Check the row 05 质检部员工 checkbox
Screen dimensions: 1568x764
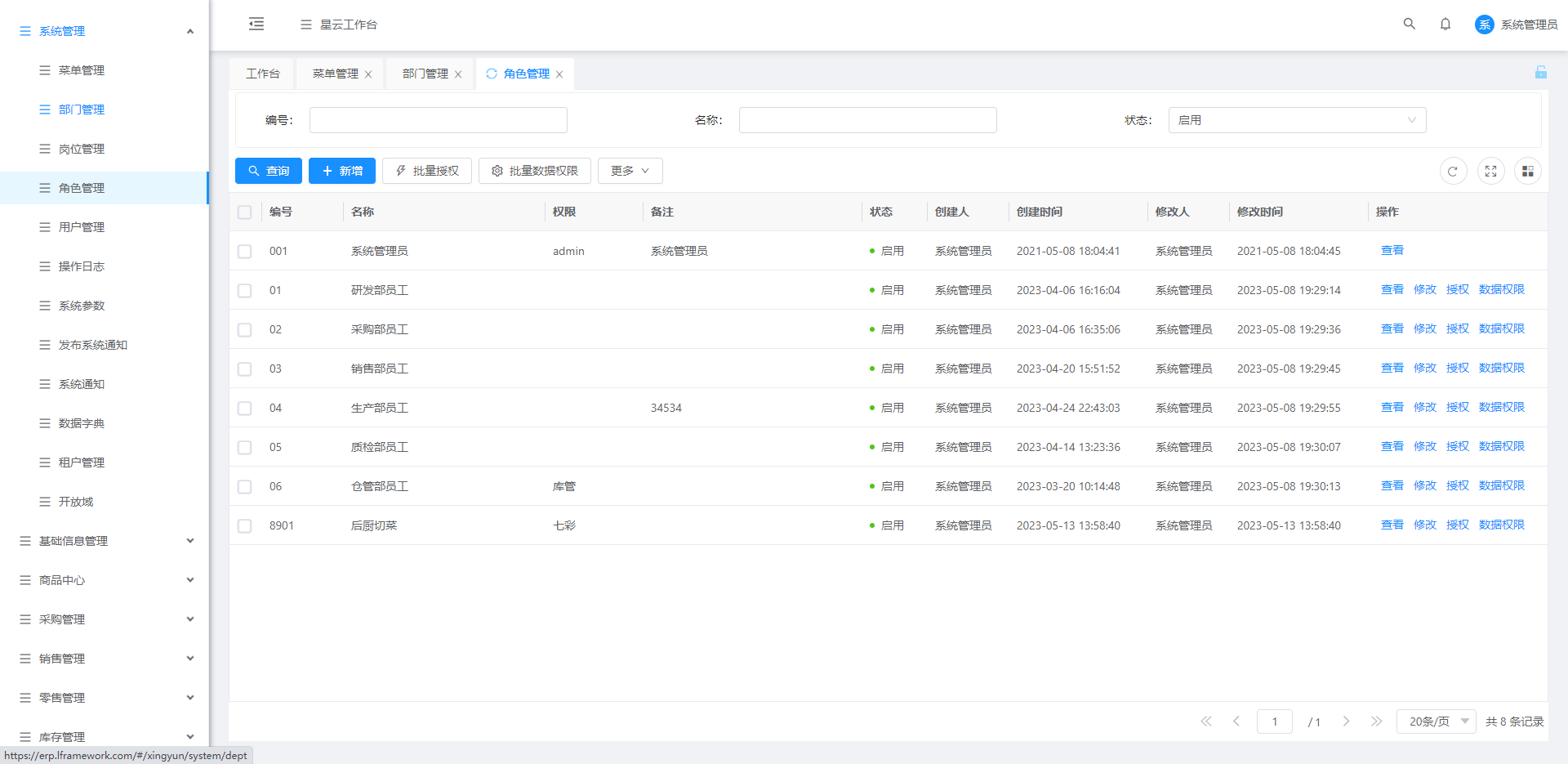[x=244, y=448]
